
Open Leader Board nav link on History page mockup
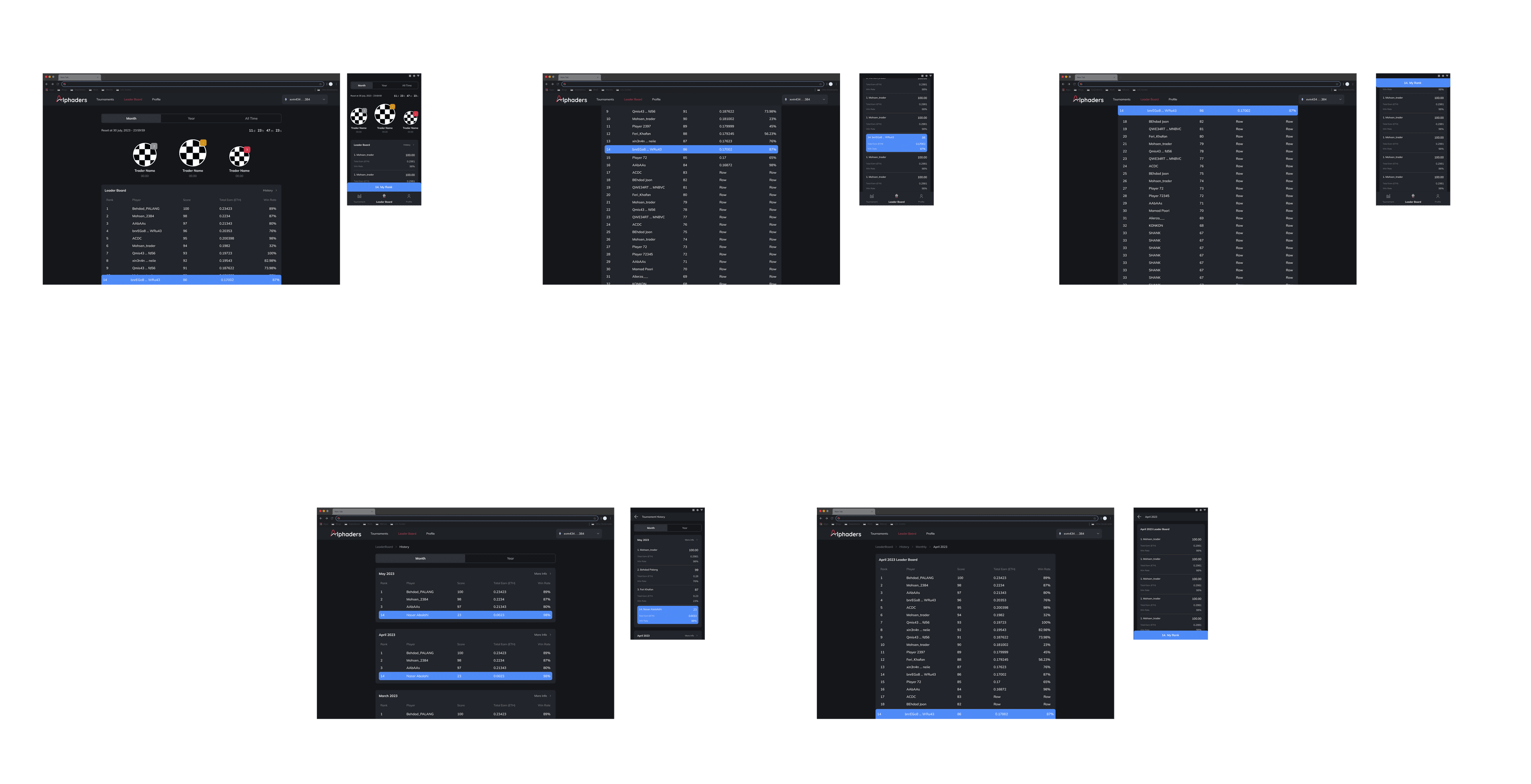point(407,533)
